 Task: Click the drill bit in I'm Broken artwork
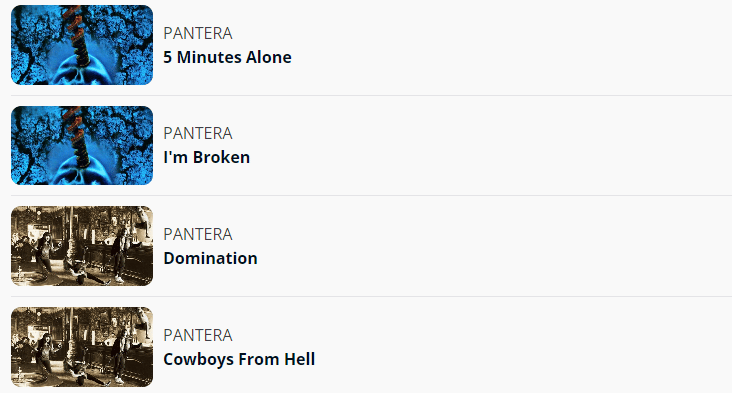(x=77, y=135)
